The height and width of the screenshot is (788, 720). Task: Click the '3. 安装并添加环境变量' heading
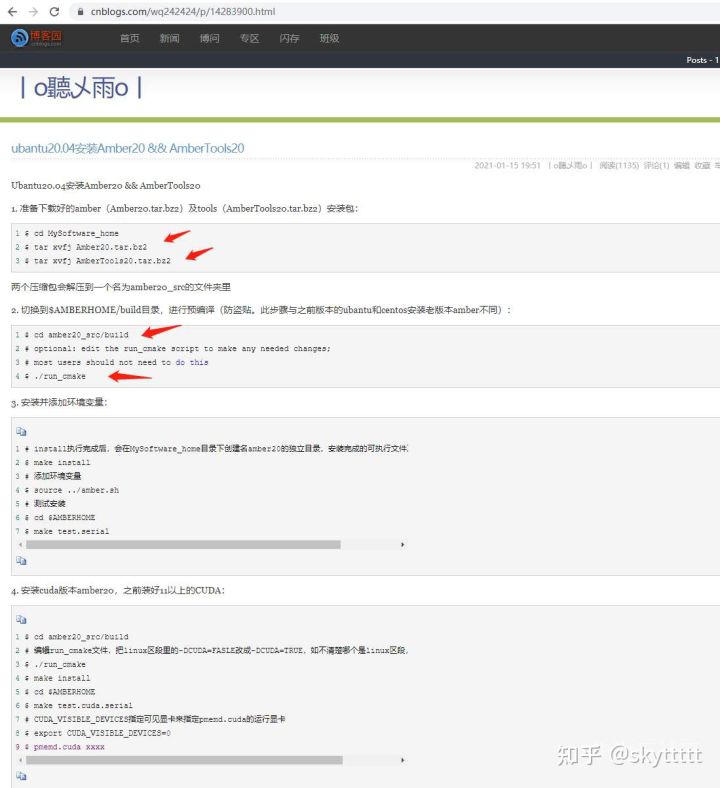tap(59, 402)
